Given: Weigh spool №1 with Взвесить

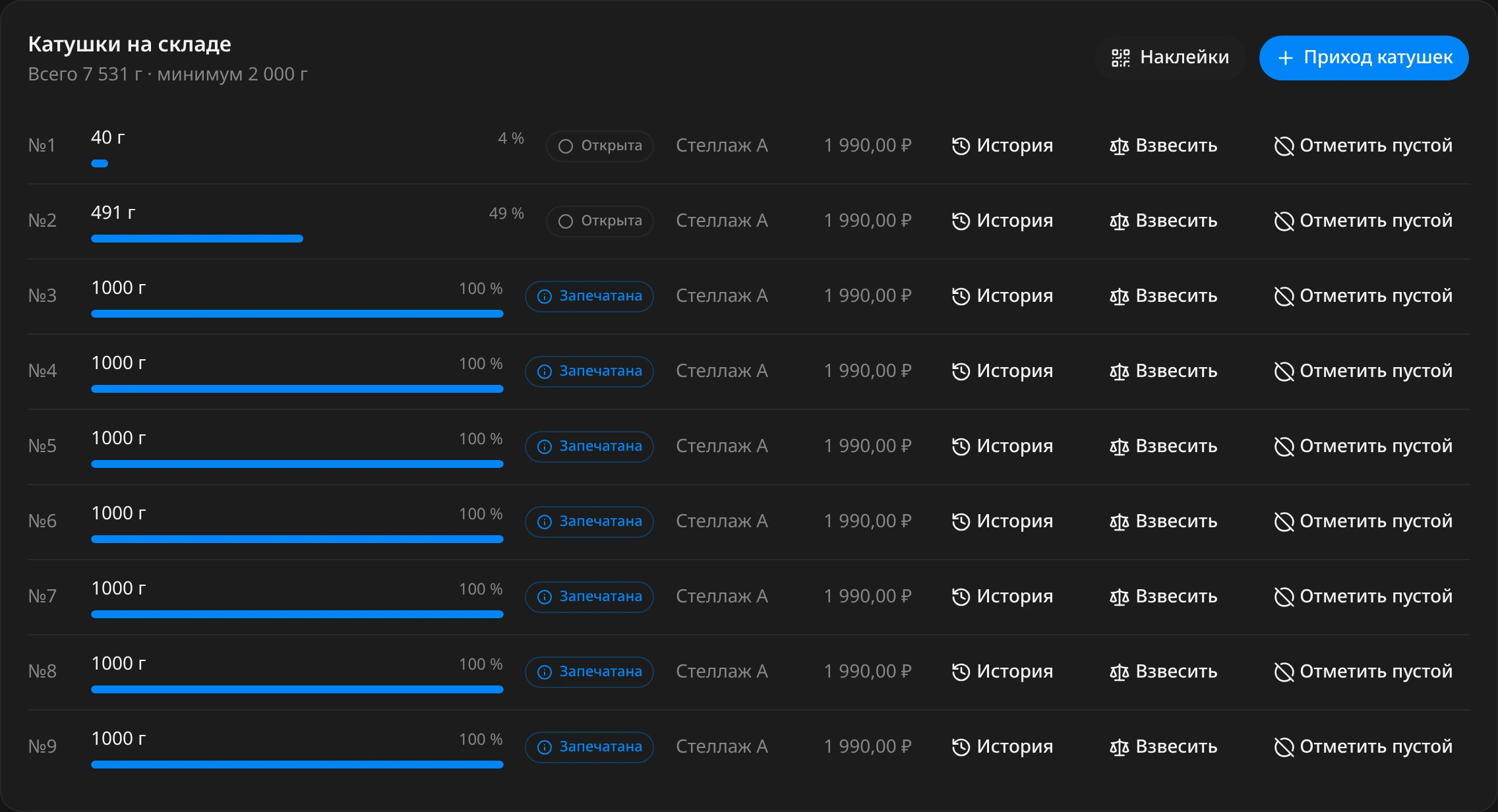Looking at the screenshot, I should click(x=1163, y=146).
